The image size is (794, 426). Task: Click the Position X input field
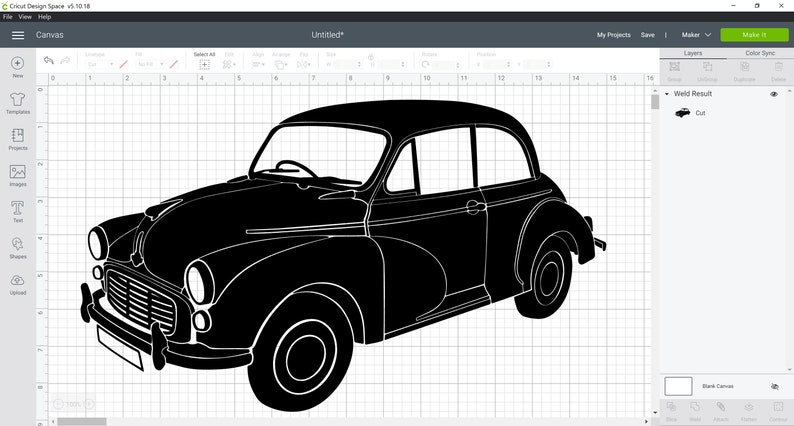[495, 64]
